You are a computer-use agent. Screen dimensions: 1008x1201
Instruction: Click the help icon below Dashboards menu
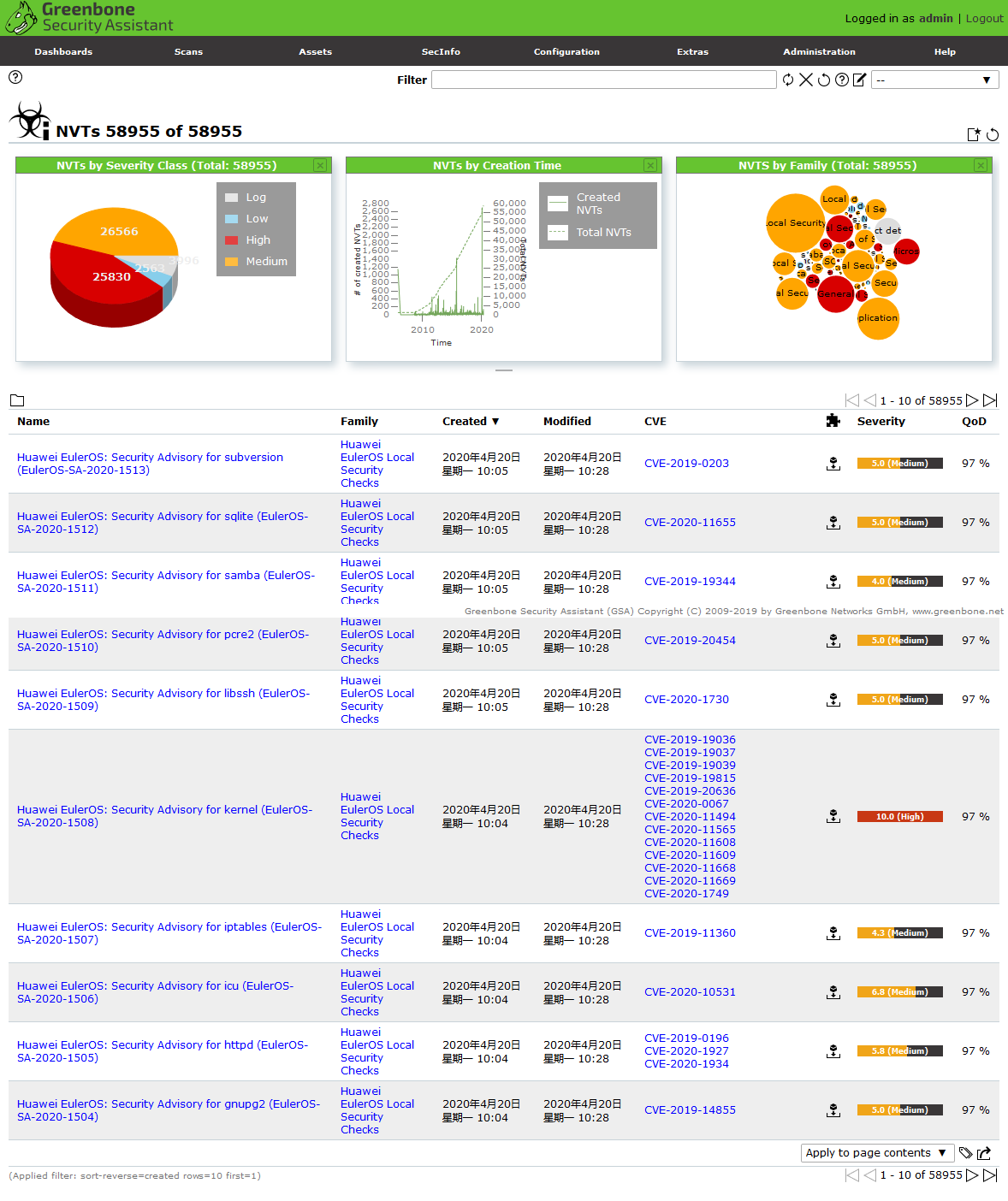click(x=15, y=77)
